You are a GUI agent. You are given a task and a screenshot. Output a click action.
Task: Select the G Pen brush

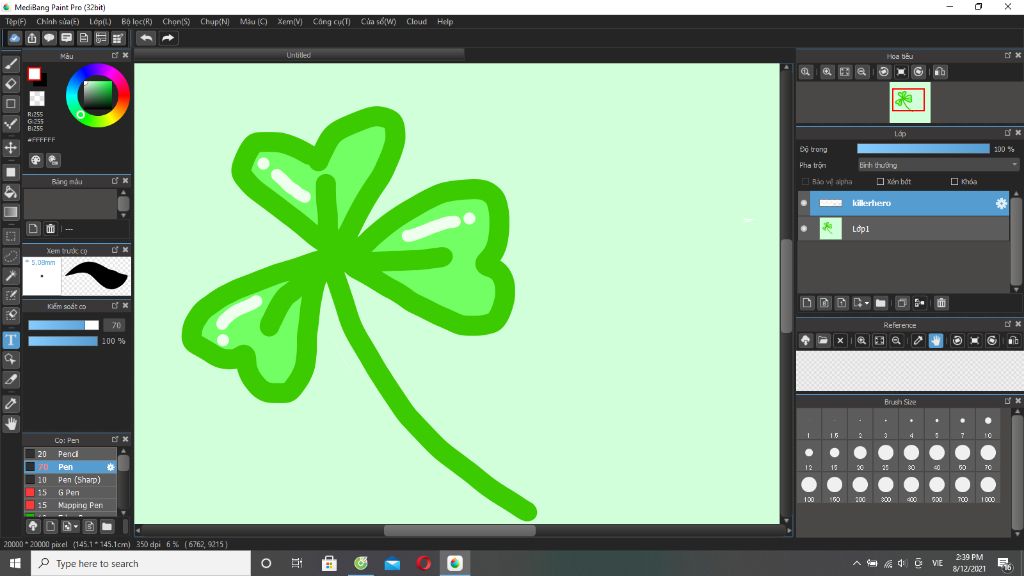(x=71, y=492)
